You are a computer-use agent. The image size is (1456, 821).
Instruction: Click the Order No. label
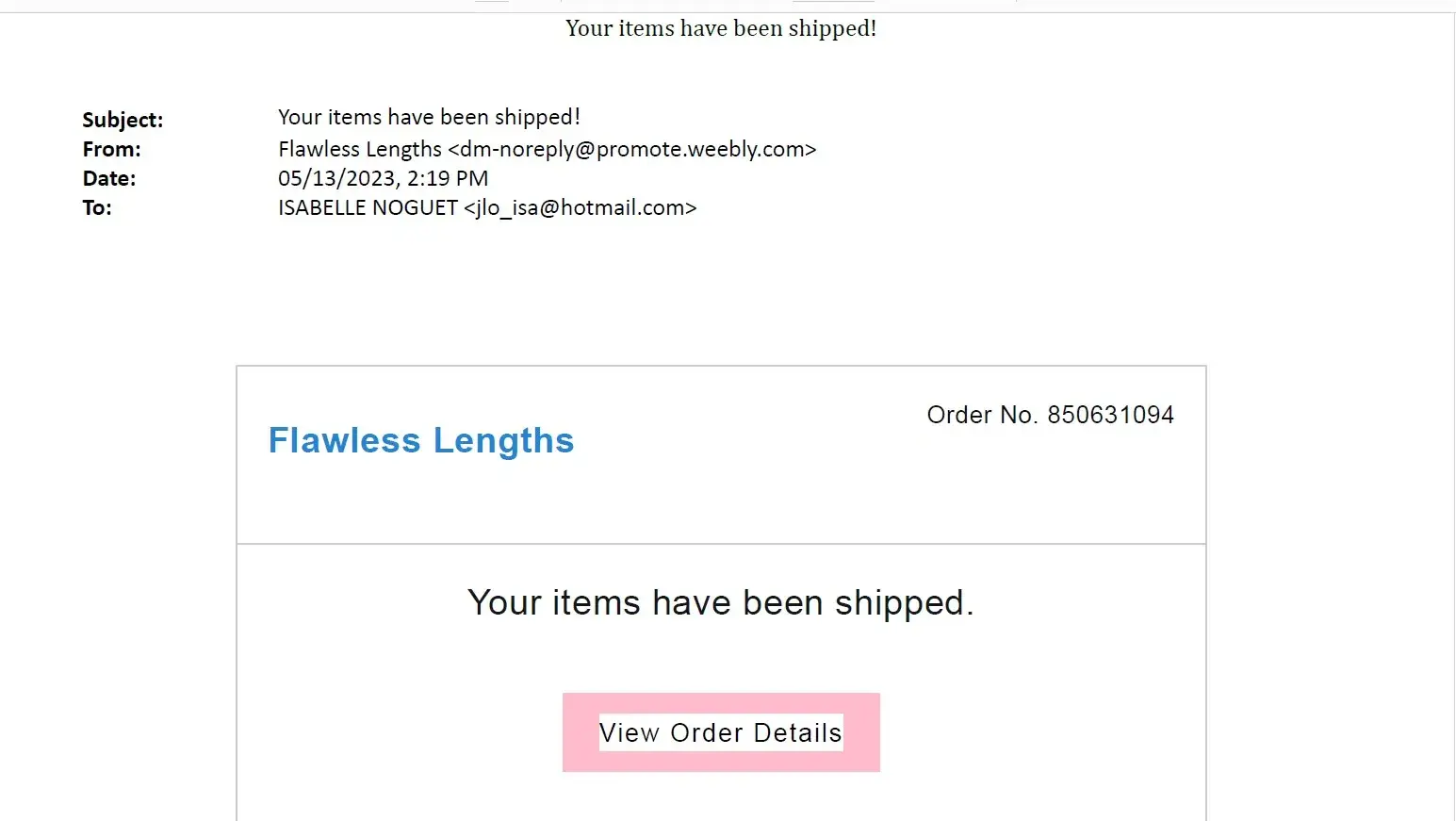coord(982,415)
